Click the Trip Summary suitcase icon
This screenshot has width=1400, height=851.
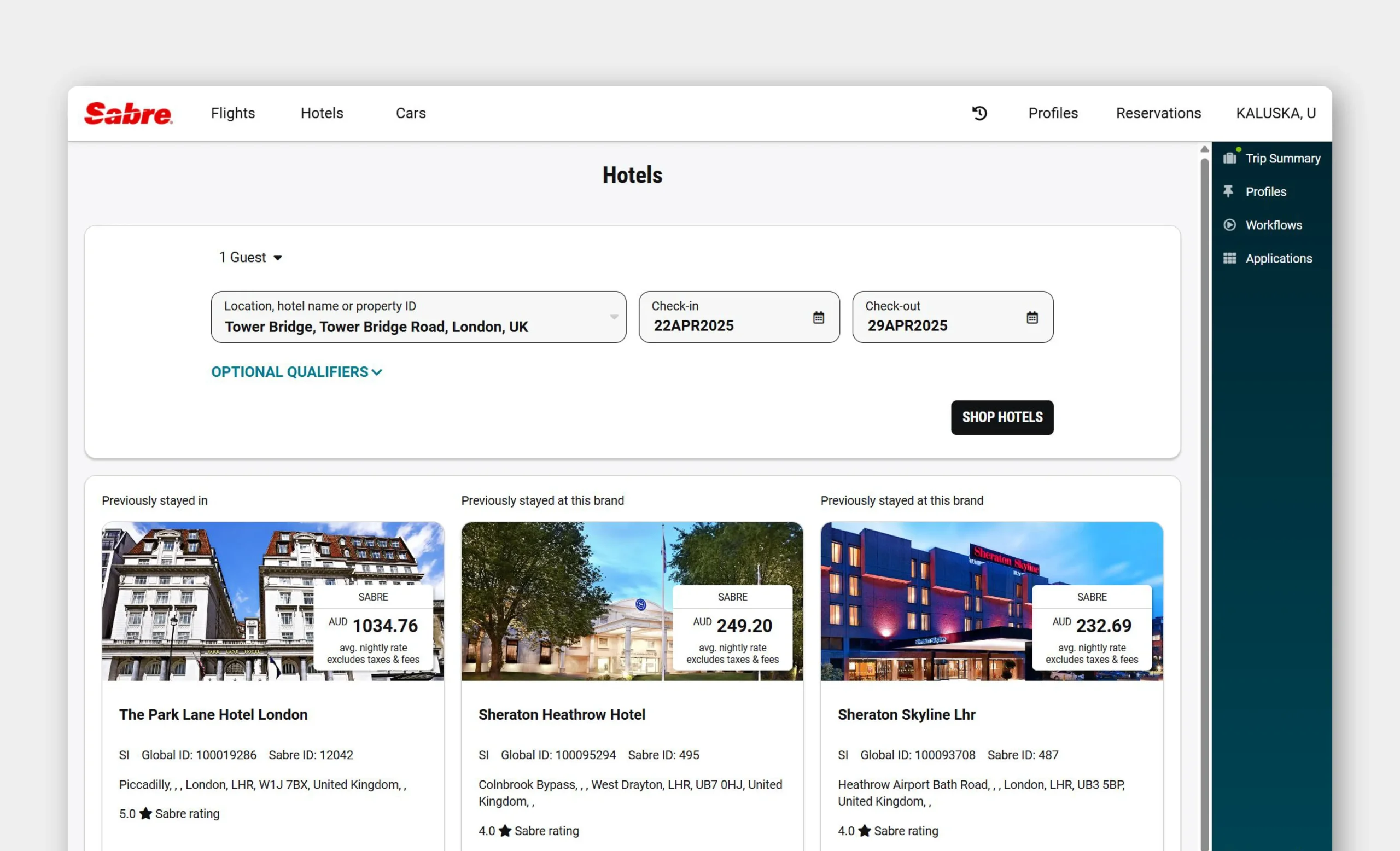1229,158
